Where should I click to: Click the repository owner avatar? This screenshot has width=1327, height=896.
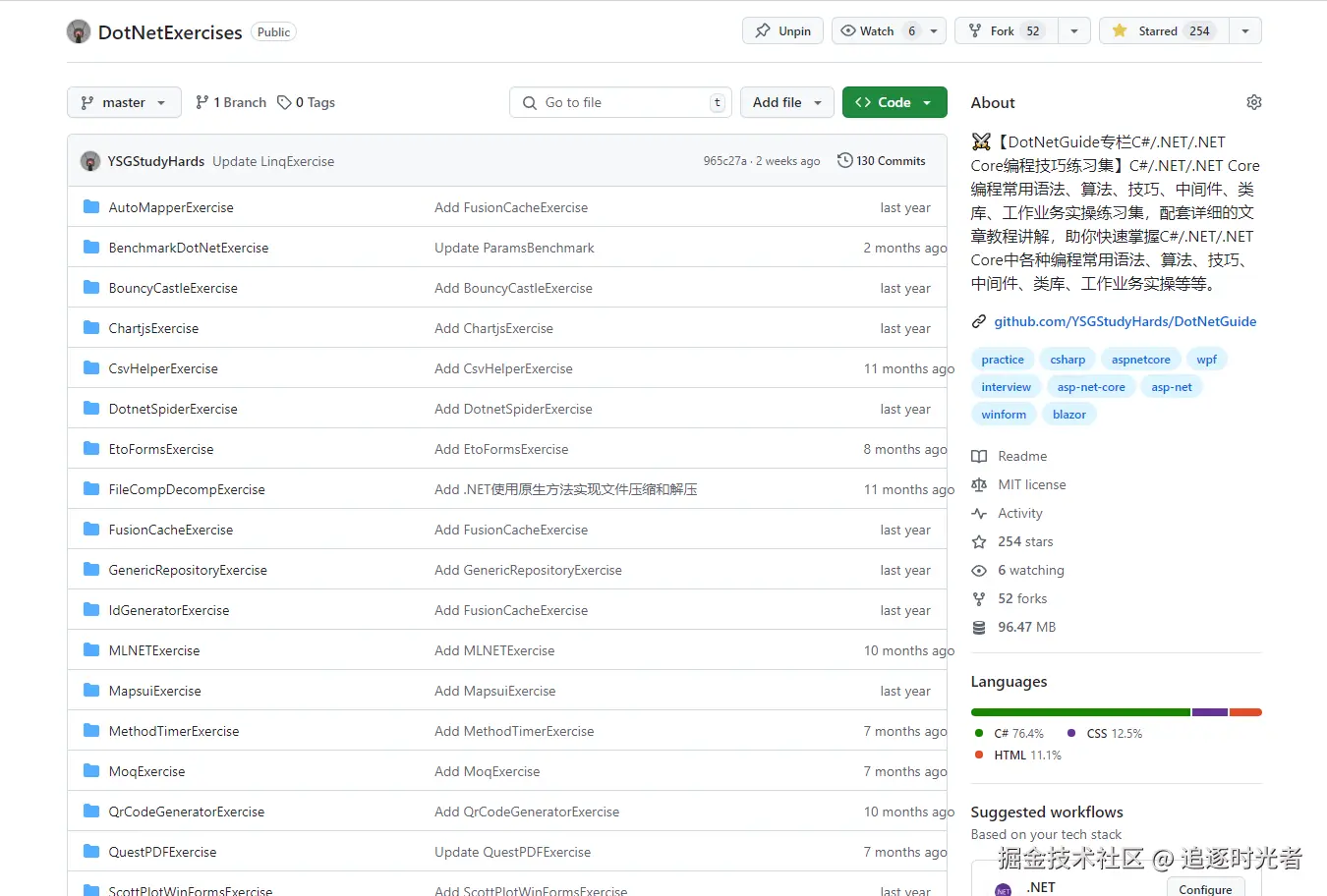click(x=79, y=31)
